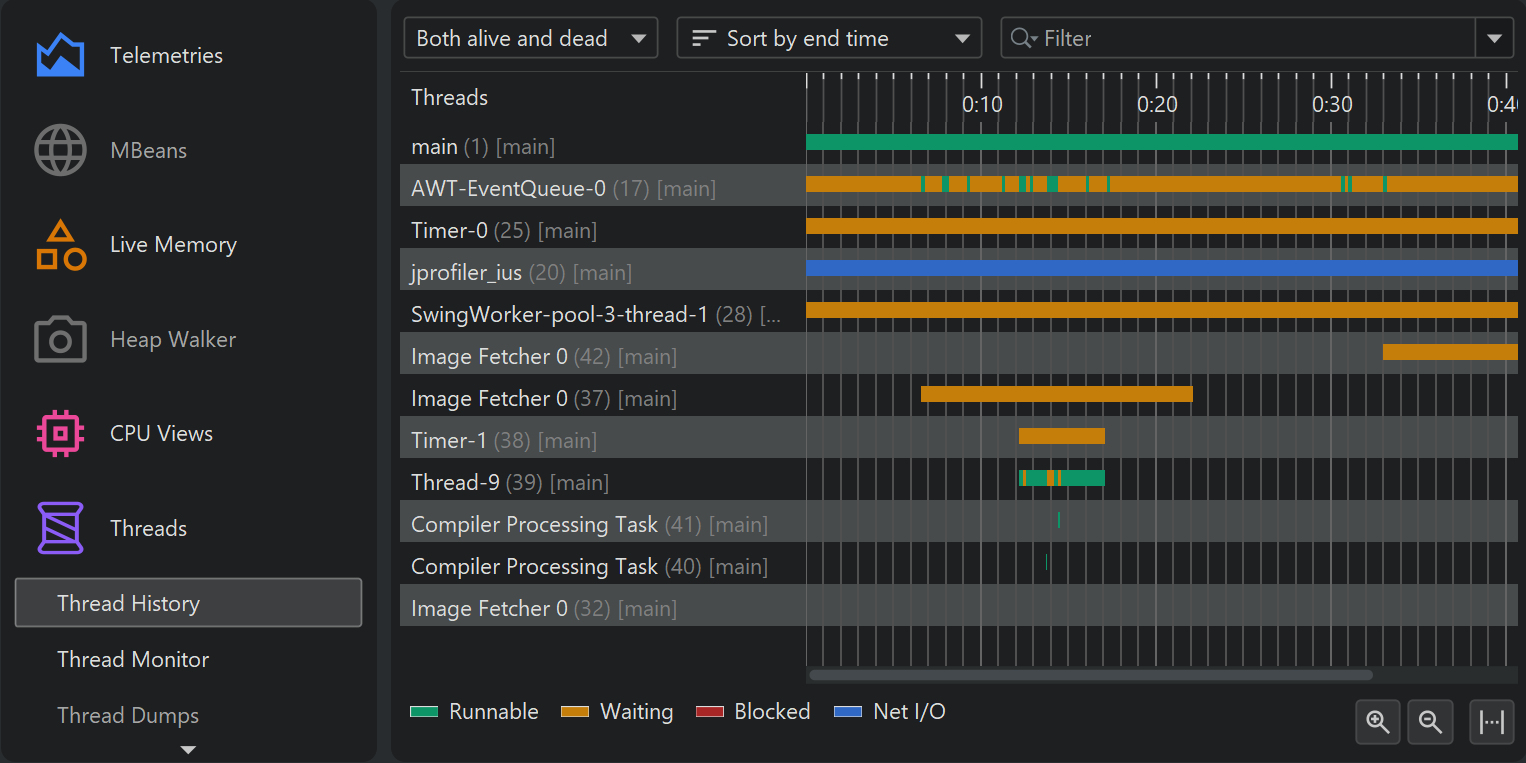1526x763 pixels.
Task: Zoom out of the thread timeline
Action: pos(1430,722)
